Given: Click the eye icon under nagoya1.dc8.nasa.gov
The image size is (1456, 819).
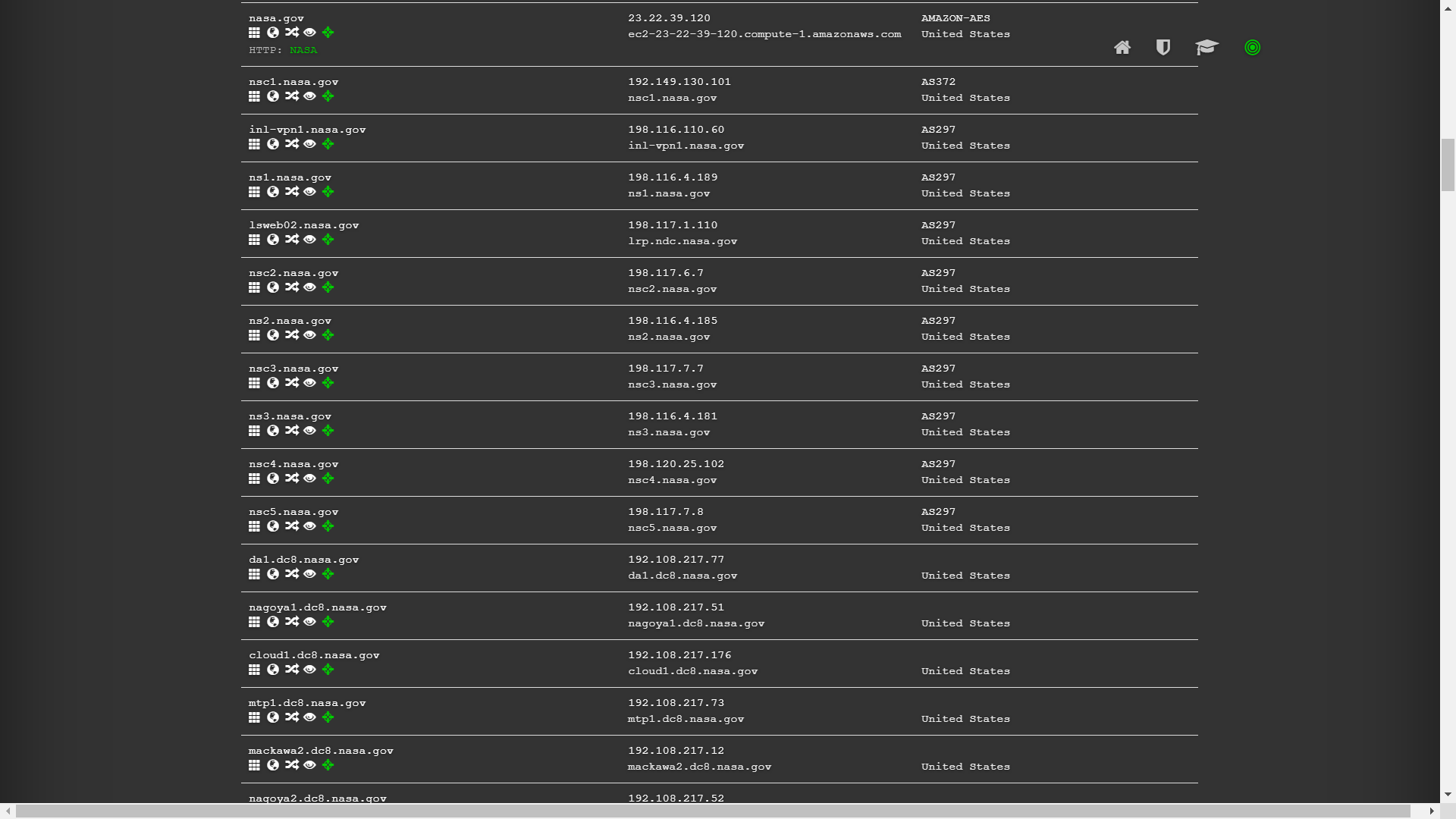Looking at the screenshot, I should (309, 622).
